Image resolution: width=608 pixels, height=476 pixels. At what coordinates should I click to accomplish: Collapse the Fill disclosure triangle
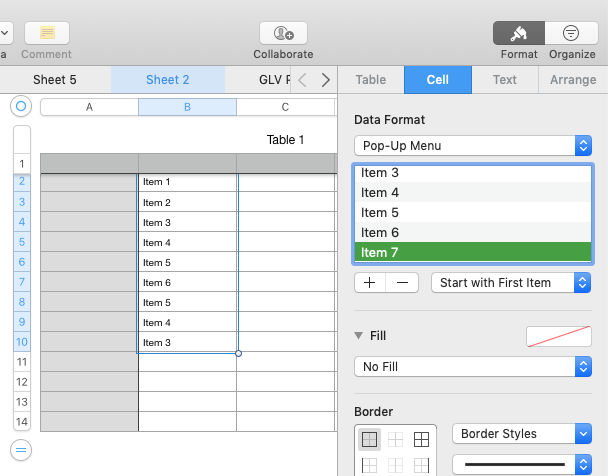[x=359, y=335]
